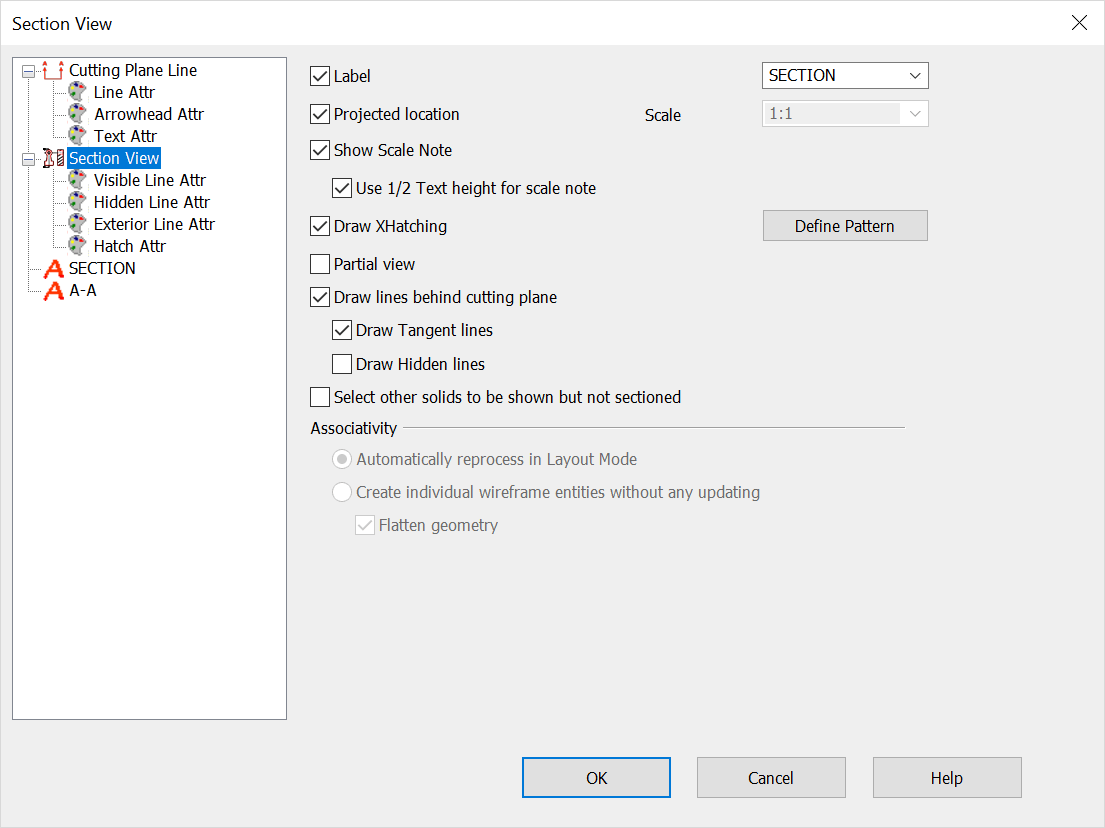Click the Visible Line Attr attribute icon

point(77,179)
